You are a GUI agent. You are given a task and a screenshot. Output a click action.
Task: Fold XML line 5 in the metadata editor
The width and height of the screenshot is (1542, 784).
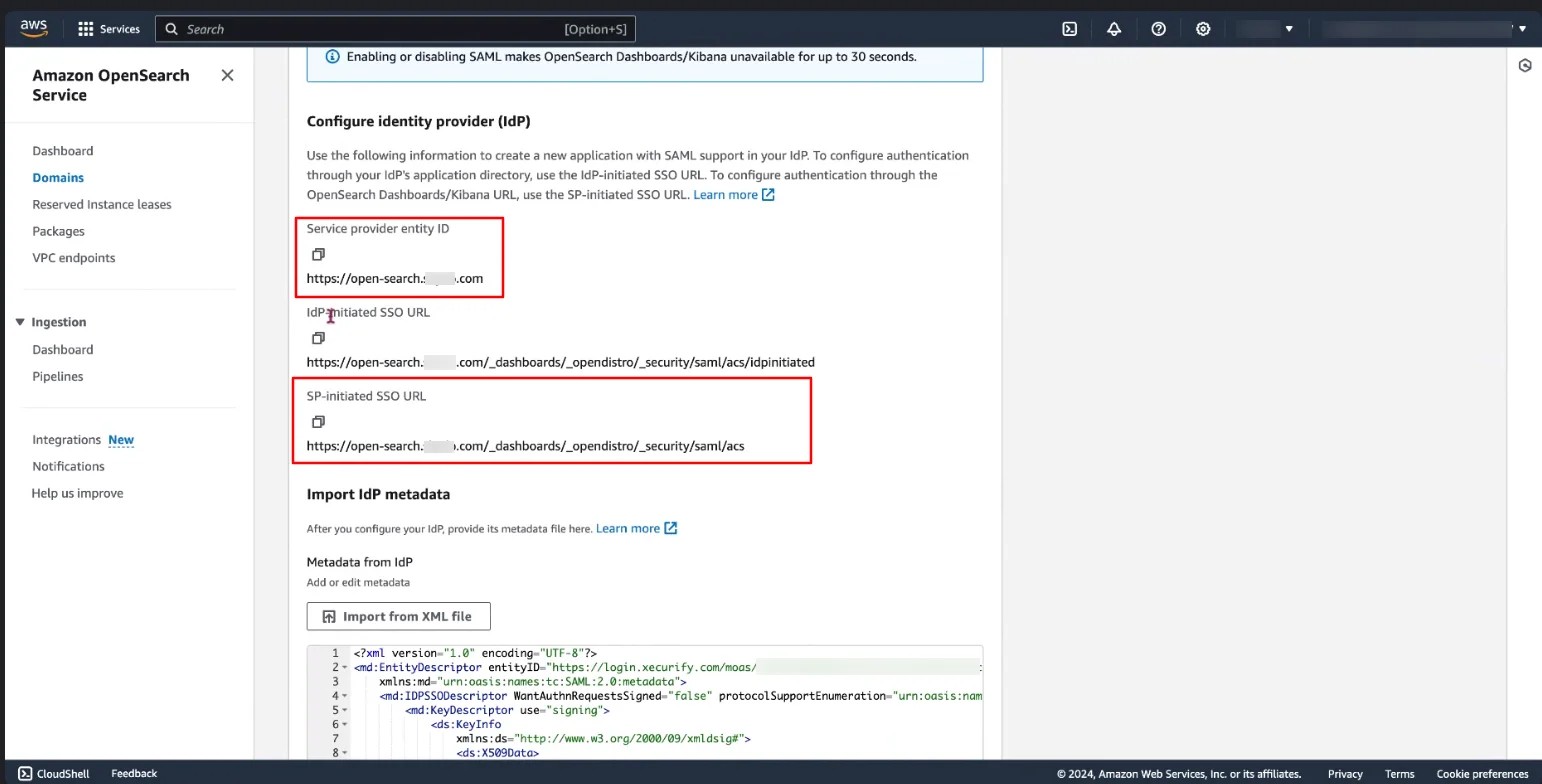(345, 710)
